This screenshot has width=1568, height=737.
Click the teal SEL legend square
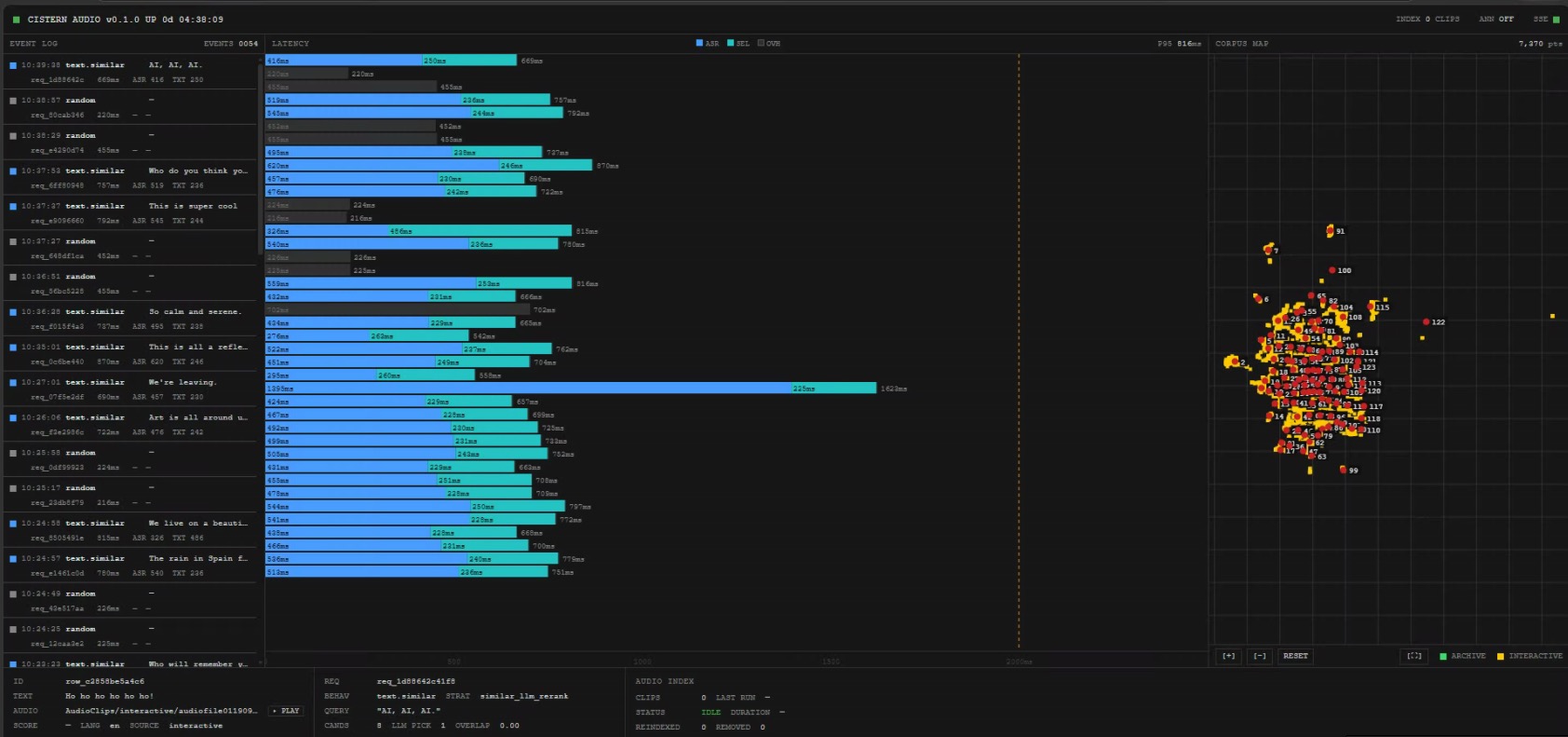click(x=731, y=43)
